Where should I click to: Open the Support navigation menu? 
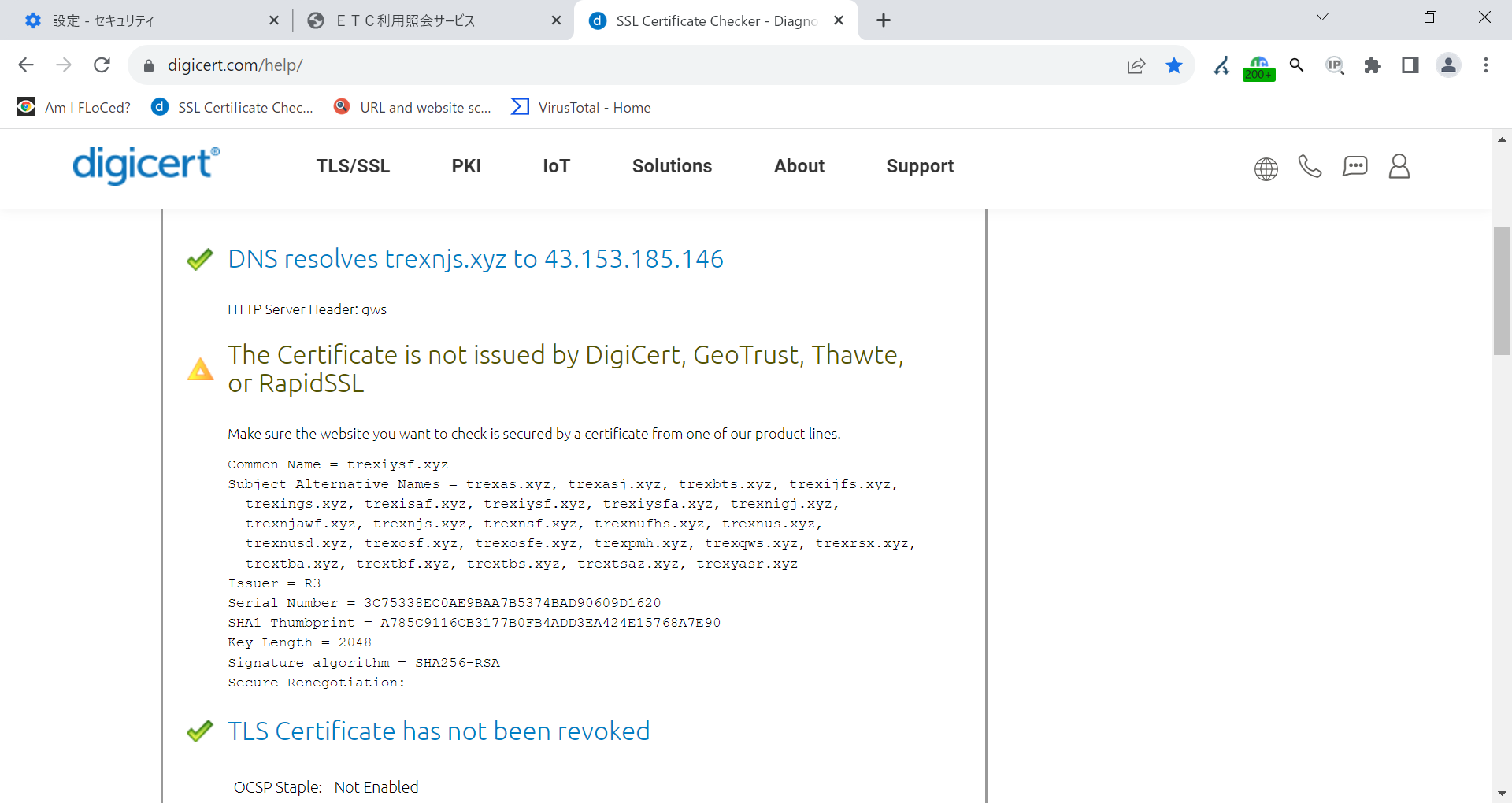(x=920, y=166)
